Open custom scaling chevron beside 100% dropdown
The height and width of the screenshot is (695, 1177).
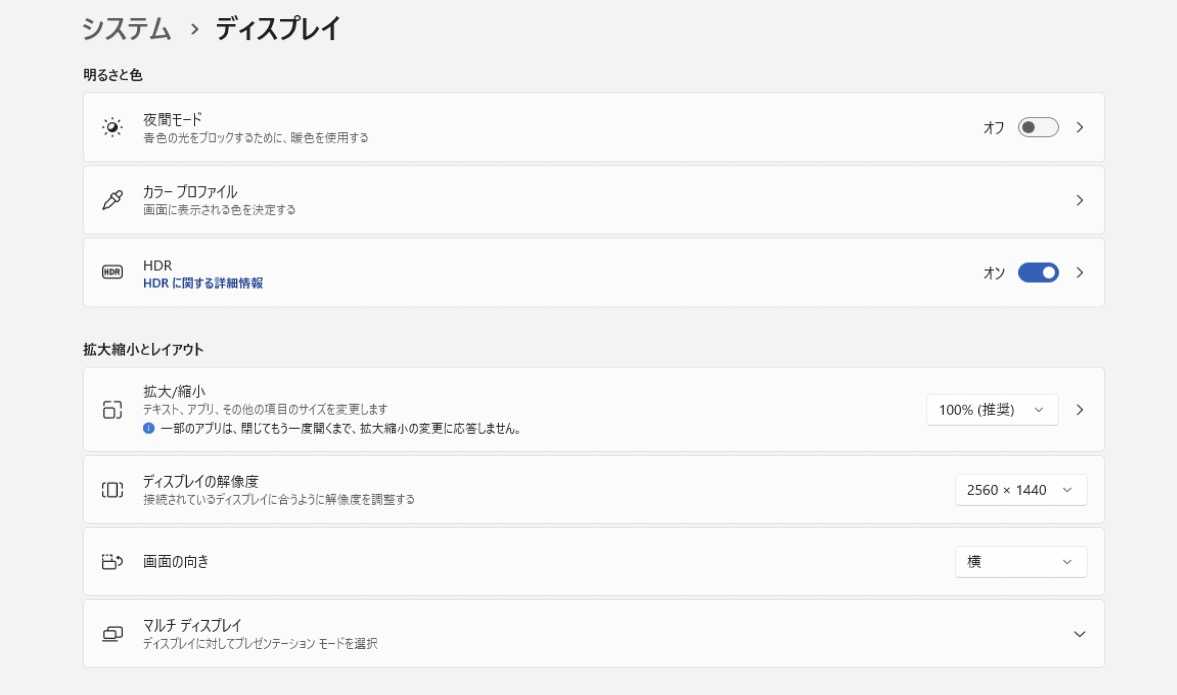(x=1079, y=410)
